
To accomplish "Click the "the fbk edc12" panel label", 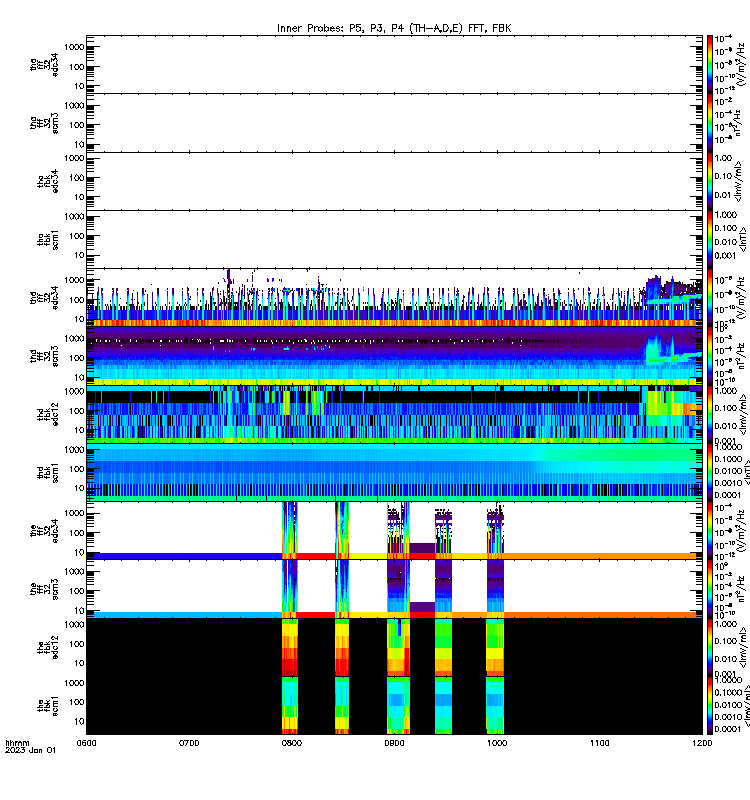I will [x=48, y=647].
